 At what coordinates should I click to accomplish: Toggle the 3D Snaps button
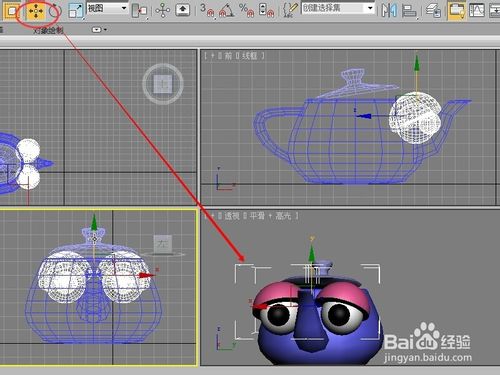click(x=207, y=10)
